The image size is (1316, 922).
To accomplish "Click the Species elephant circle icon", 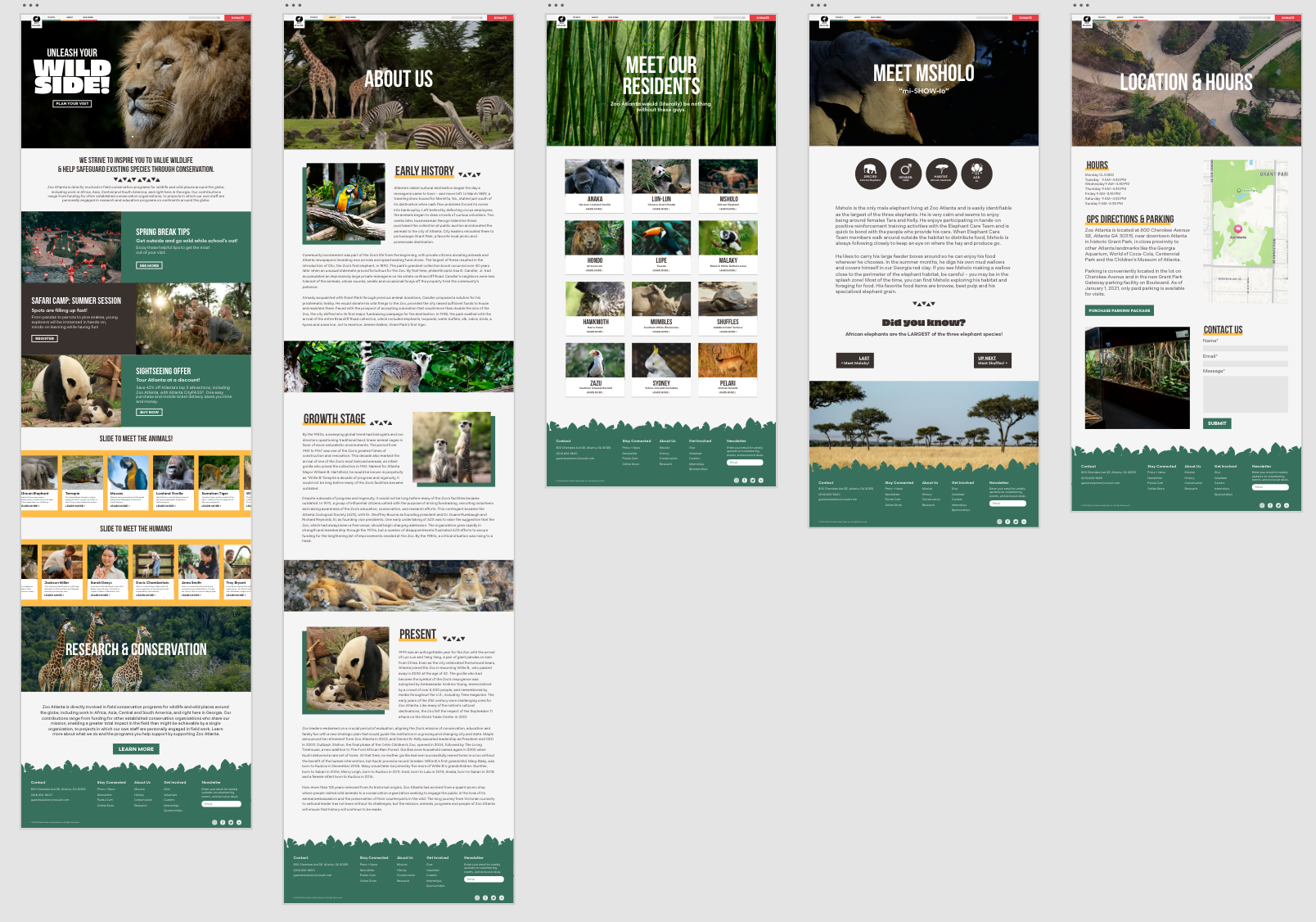I will click(x=870, y=174).
